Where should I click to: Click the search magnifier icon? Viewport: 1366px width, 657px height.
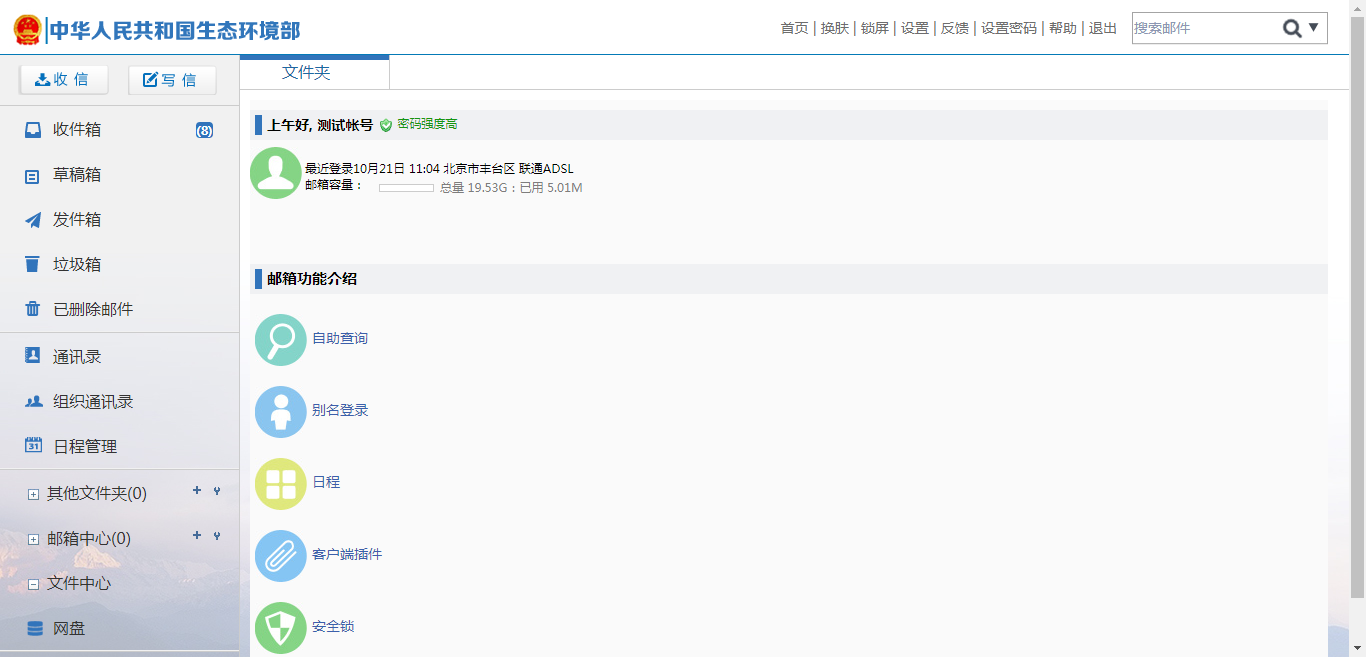(x=1292, y=28)
